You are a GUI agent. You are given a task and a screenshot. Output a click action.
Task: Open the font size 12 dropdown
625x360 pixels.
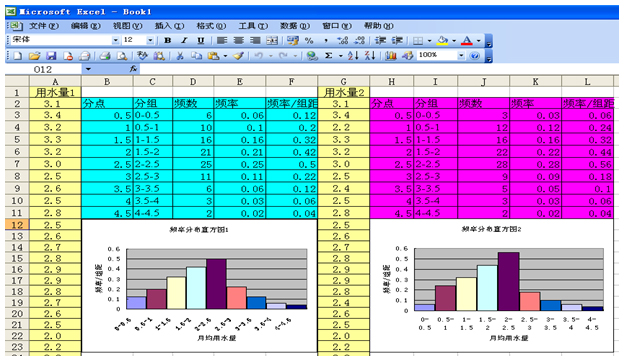(150, 40)
